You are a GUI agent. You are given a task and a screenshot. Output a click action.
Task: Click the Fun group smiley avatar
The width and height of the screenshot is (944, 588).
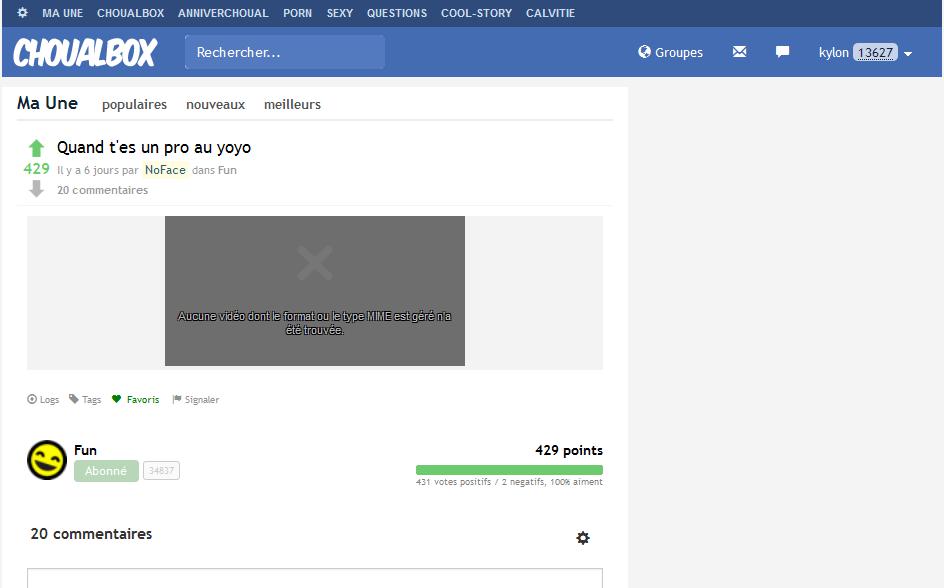pos(46,460)
